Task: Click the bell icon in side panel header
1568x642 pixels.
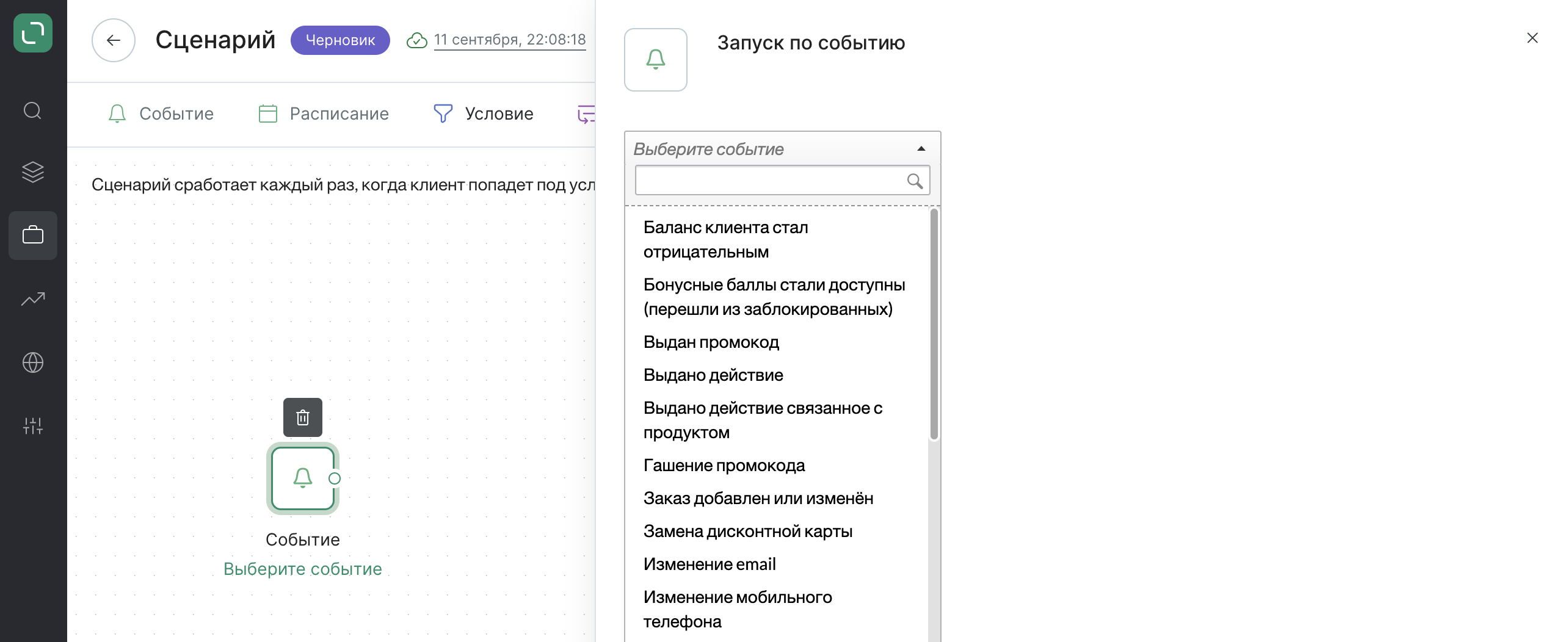Action: pyautogui.click(x=656, y=60)
